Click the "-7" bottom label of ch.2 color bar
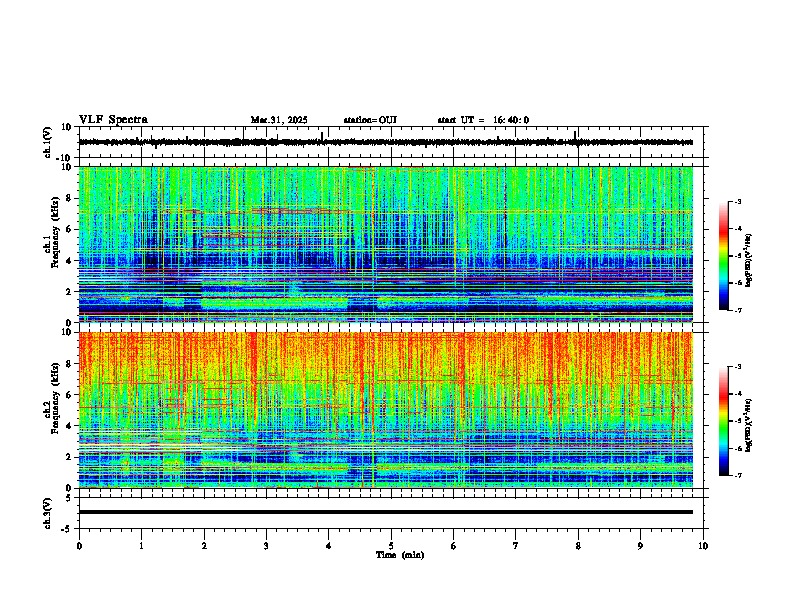The width and height of the screenshot is (792, 612). click(x=737, y=475)
